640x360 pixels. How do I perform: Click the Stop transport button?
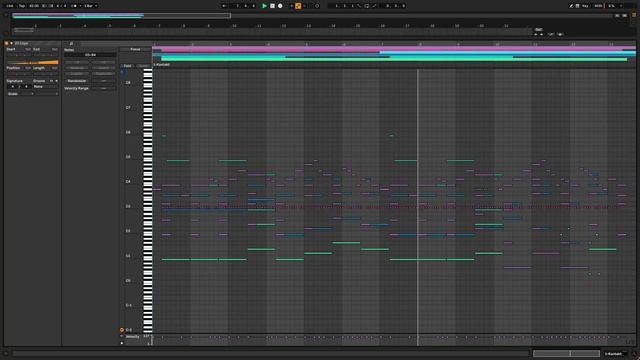coord(272,6)
